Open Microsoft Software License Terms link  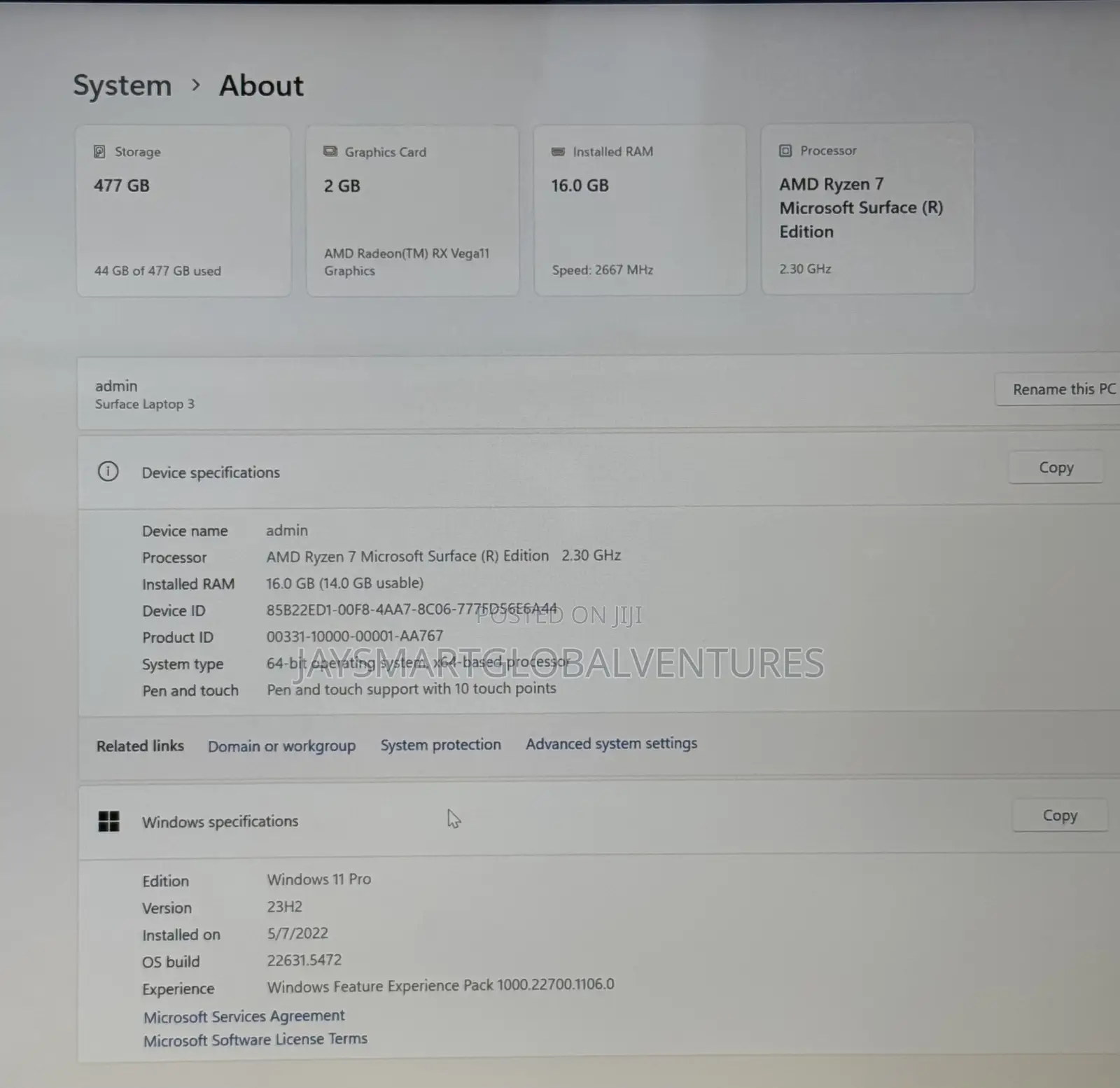coord(255,1040)
